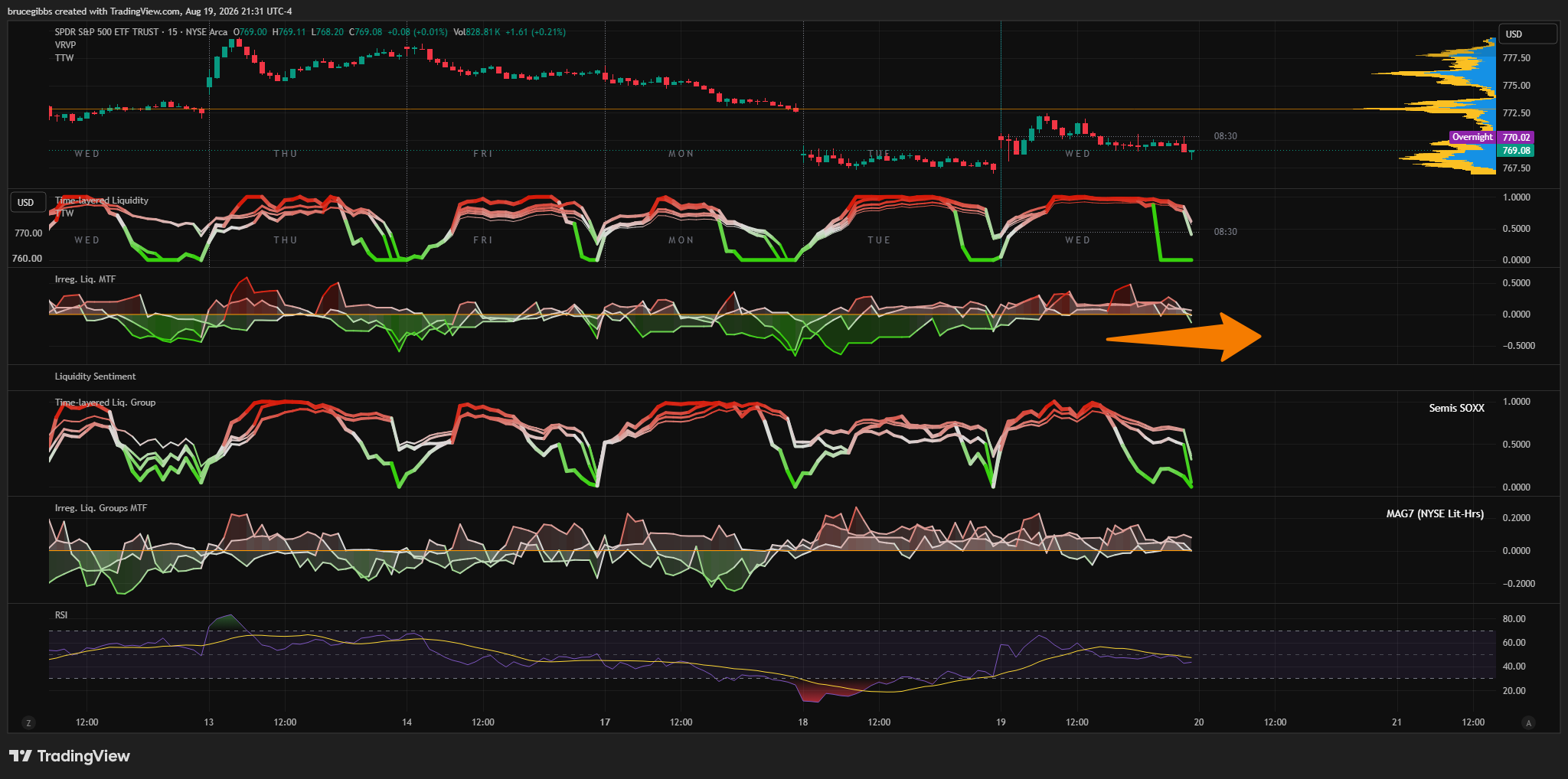This screenshot has height=779, width=1568.
Task: Click the close value C769.08
Action: click(365, 32)
